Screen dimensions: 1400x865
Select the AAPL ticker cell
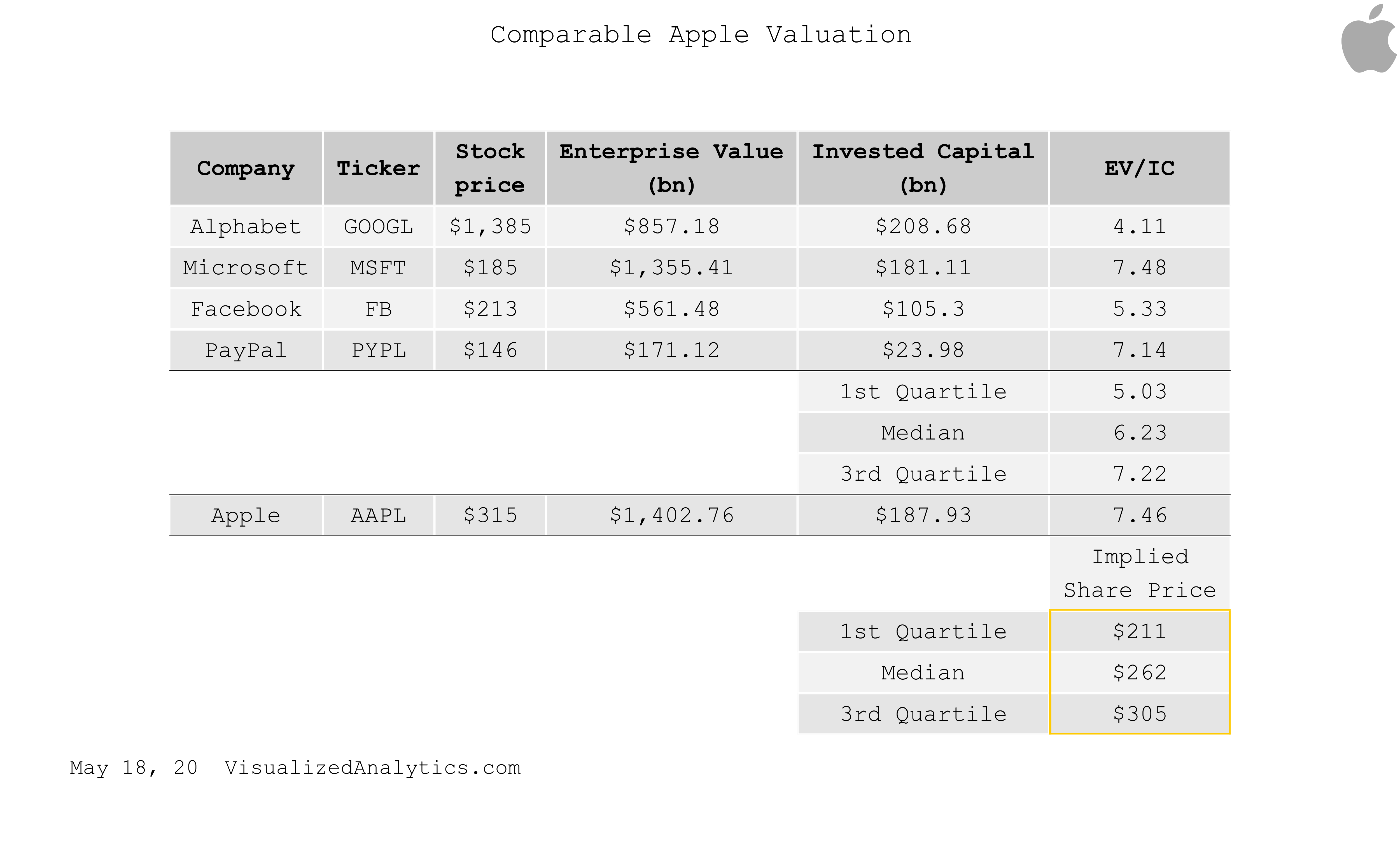378,515
